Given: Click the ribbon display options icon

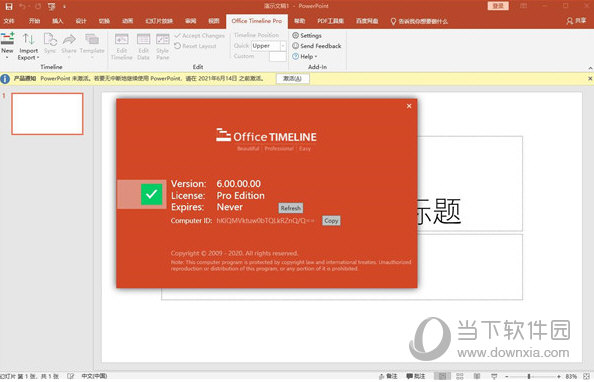Looking at the screenshot, I should [524, 6].
